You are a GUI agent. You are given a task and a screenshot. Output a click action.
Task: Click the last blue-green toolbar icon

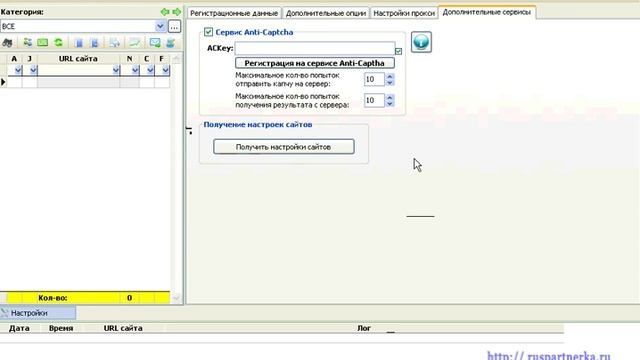tap(170, 43)
